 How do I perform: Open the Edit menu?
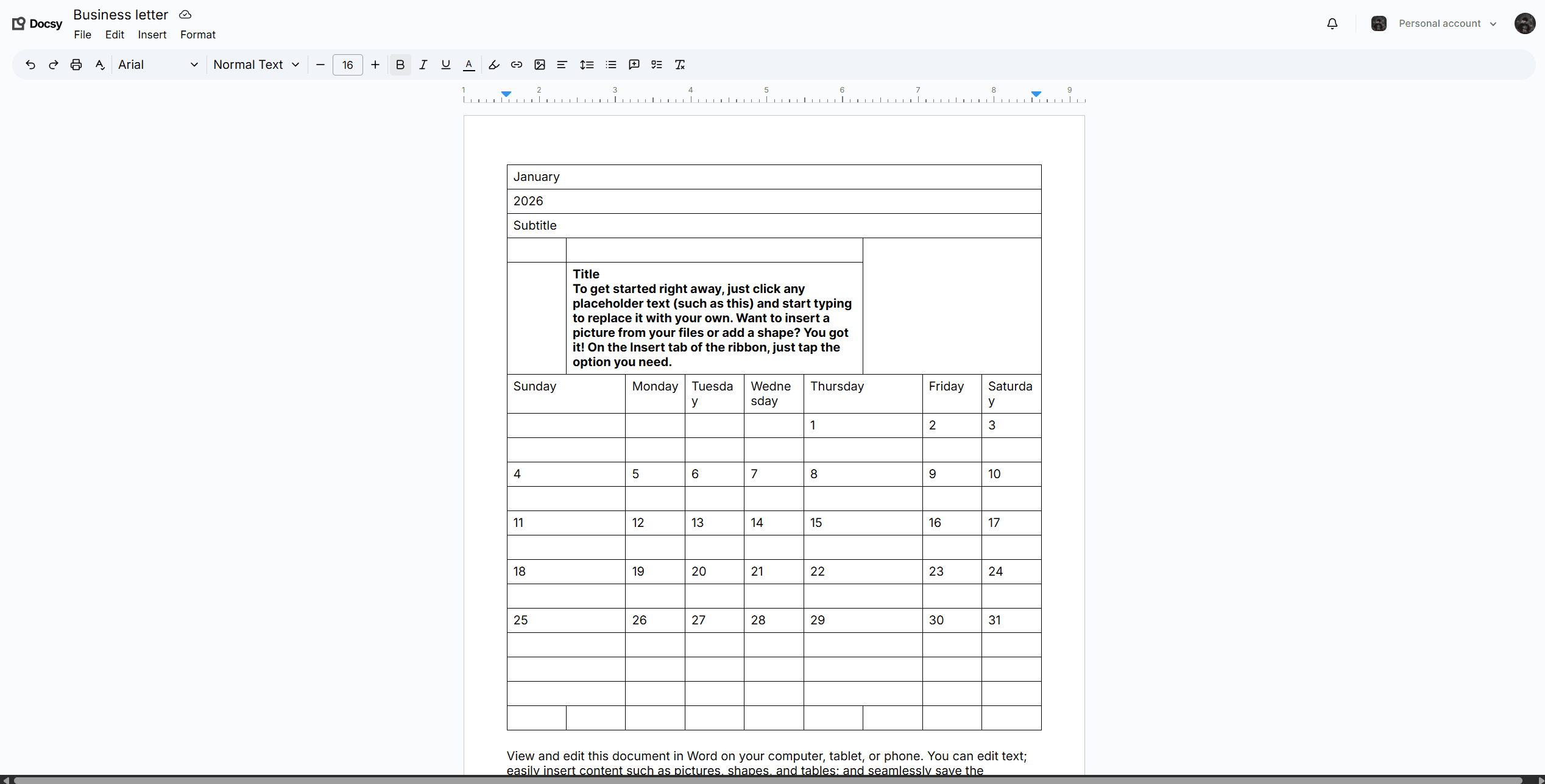click(115, 35)
